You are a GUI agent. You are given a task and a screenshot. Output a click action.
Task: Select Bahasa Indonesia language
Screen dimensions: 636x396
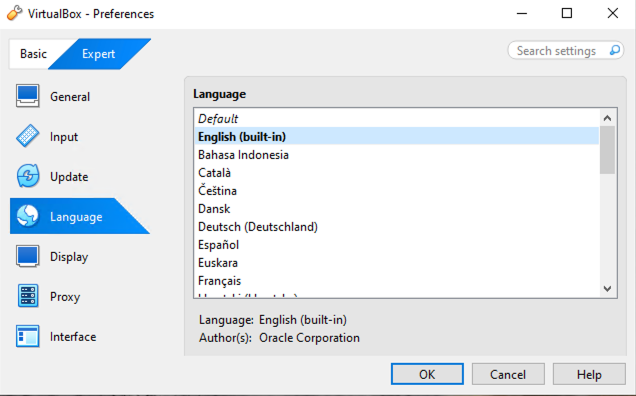(396, 155)
